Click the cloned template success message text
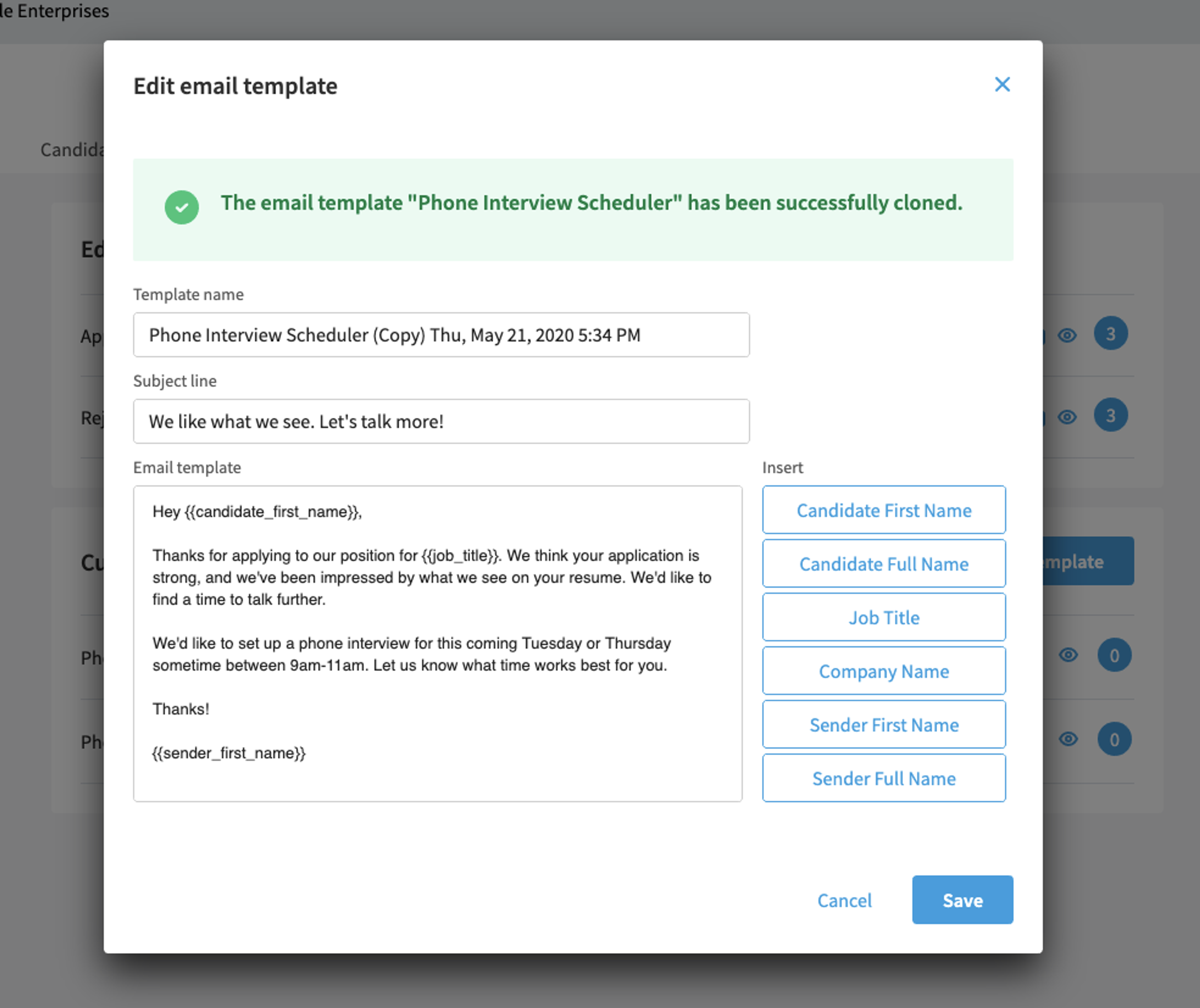1200x1008 pixels. pyautogui.click(x=592, y=203)
